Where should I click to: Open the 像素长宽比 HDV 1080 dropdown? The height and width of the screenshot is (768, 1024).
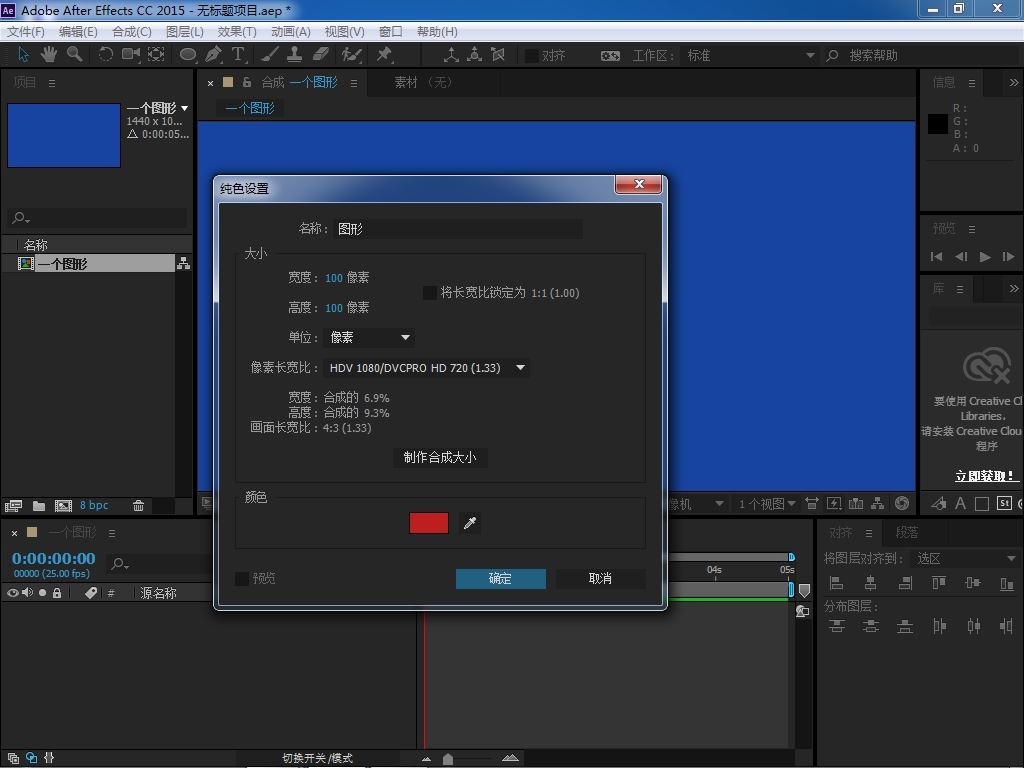pos(426,368)
